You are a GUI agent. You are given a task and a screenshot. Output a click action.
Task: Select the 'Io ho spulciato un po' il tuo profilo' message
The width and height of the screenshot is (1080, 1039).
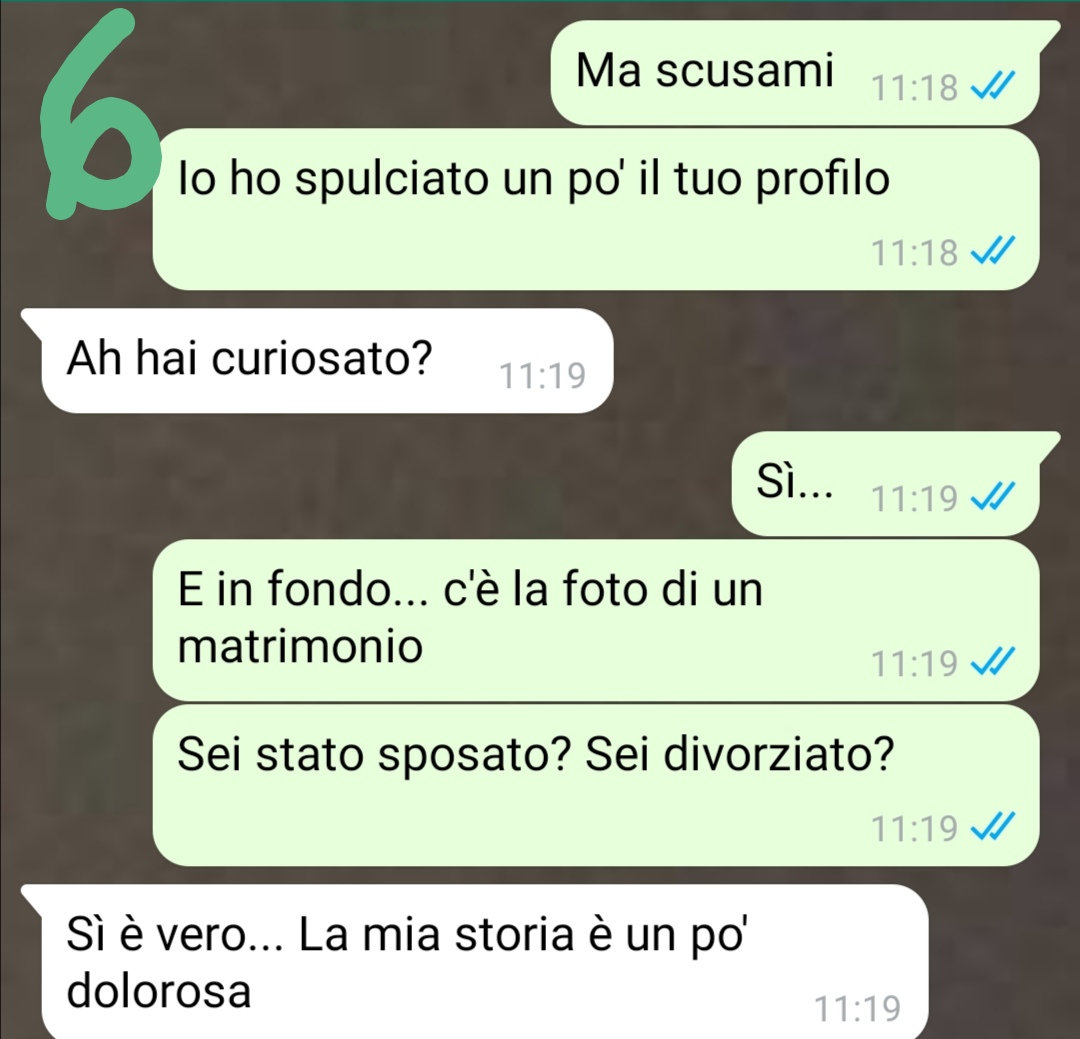point(596,209)
